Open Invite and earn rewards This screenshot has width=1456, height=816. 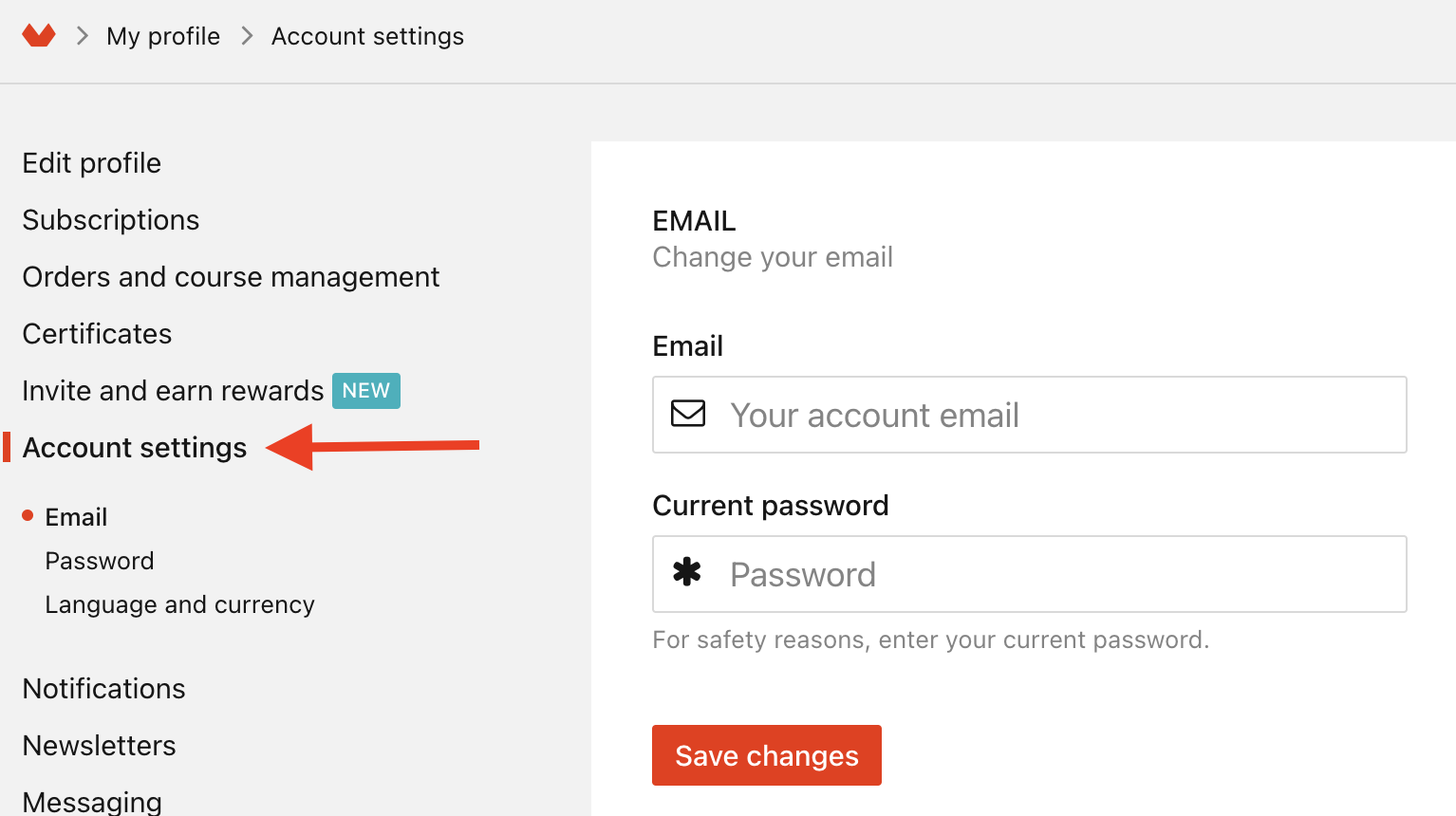(173, 391)
